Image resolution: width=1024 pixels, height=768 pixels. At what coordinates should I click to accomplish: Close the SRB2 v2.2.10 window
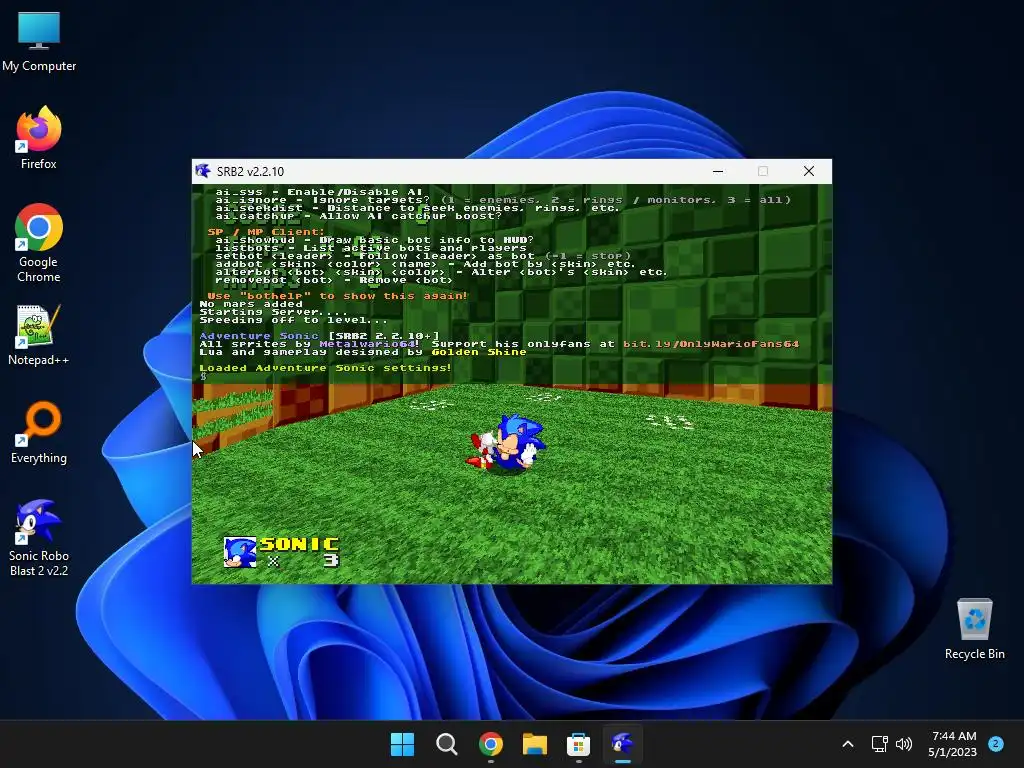pos(808,171)
